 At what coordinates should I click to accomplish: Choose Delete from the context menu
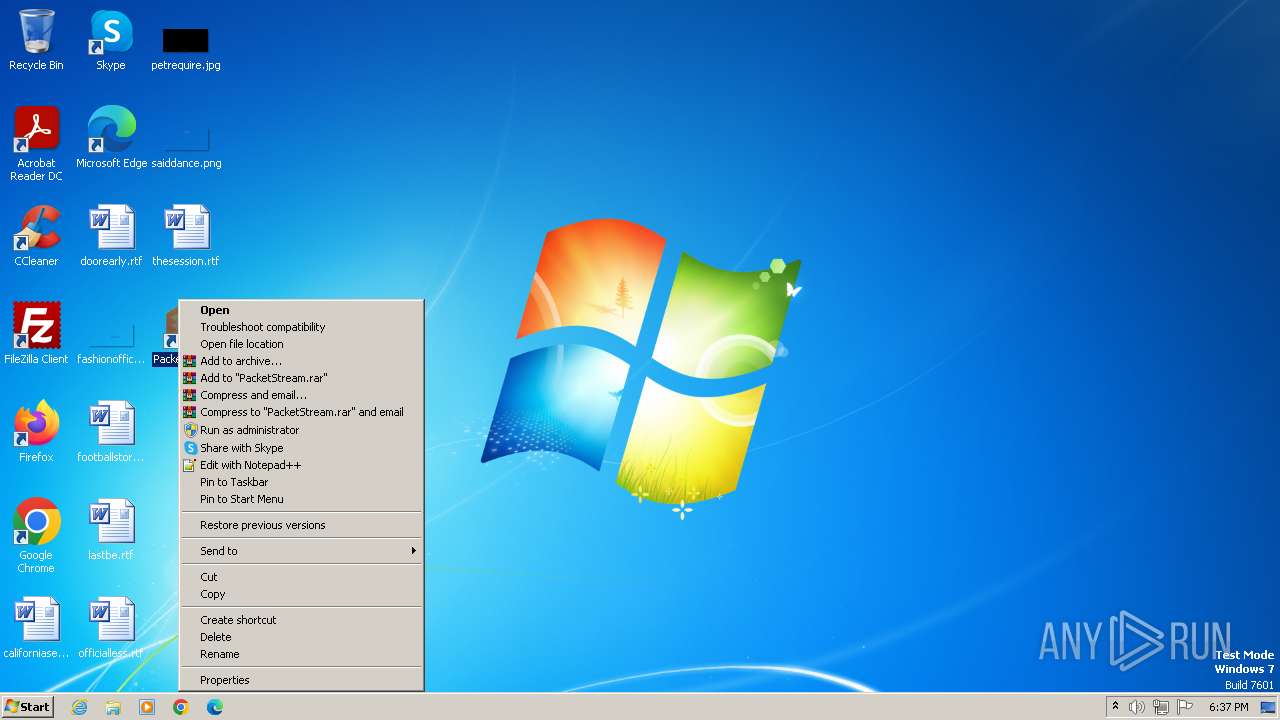[301, 637]
